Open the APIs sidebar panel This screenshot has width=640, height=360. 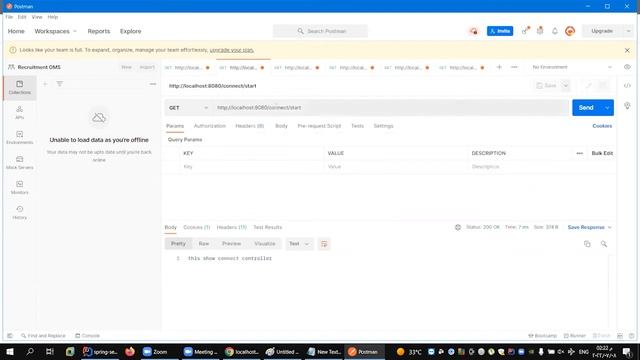click(20, 112)
